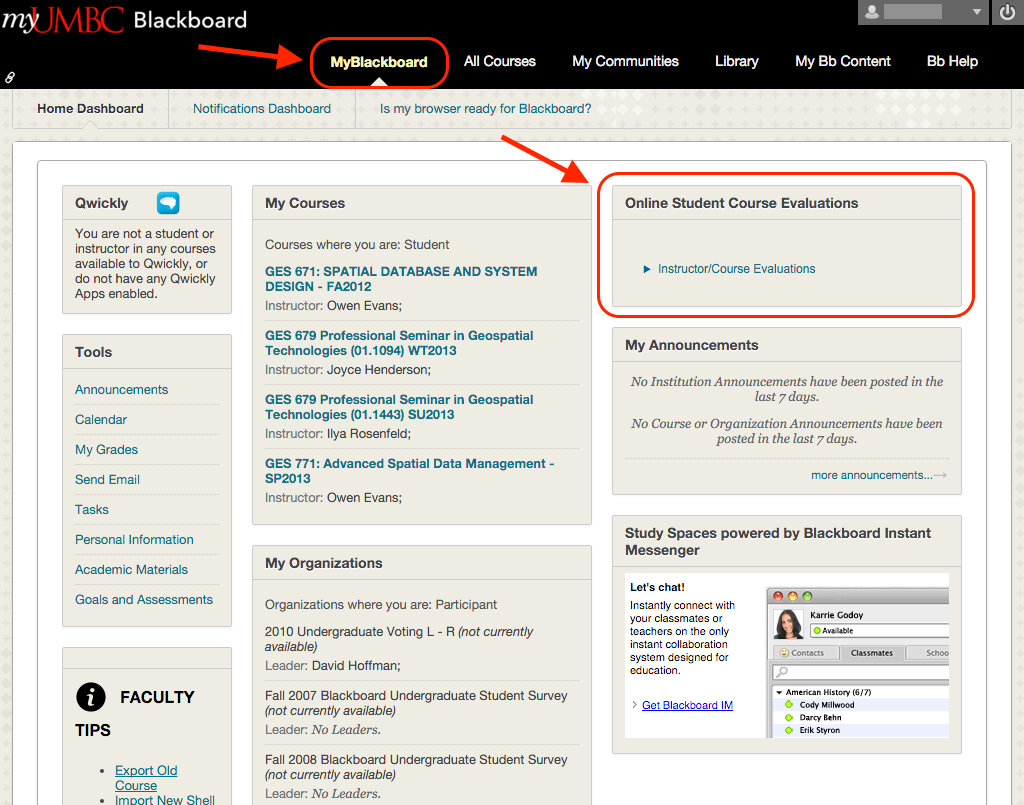Click the myUMBC Blackboard logo
1024x805 pixels.
tap(124, 20)
